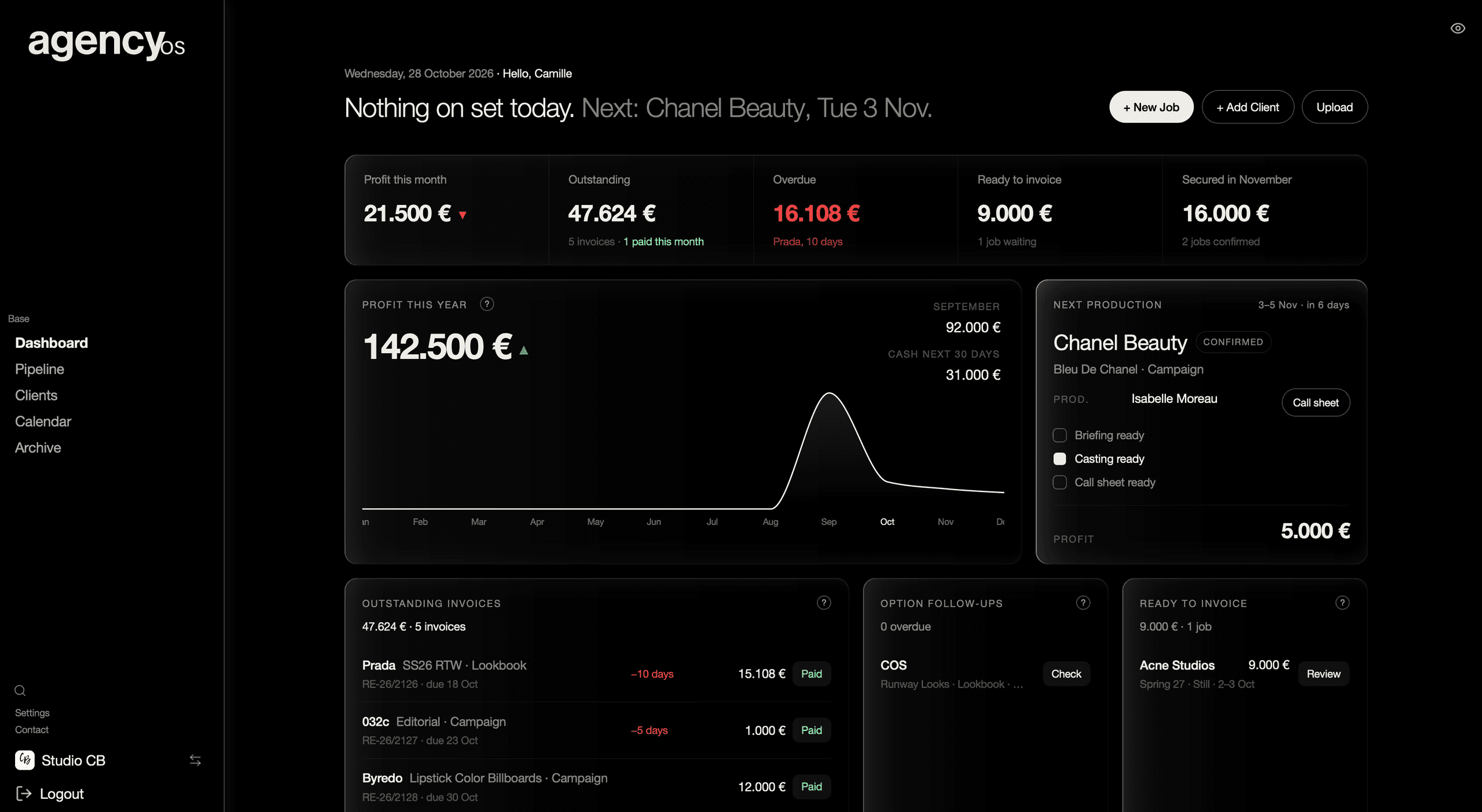The height and width of the screenshot is (812, 1482).
Task: Mark the Prada invoice as Paid
Action: point(811,674)
